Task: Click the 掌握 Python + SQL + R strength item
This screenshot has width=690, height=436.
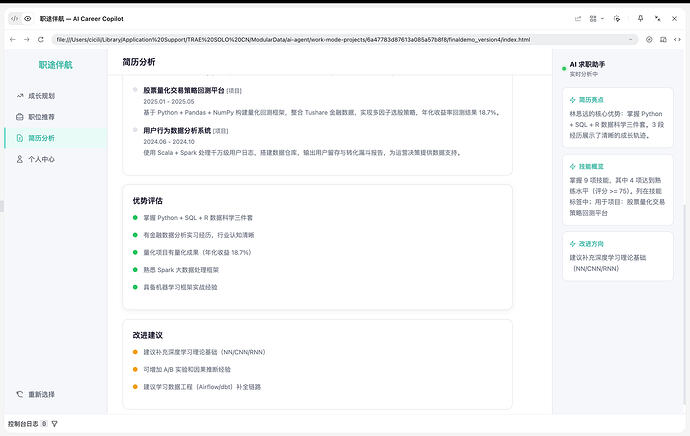Action: (198, 218)
